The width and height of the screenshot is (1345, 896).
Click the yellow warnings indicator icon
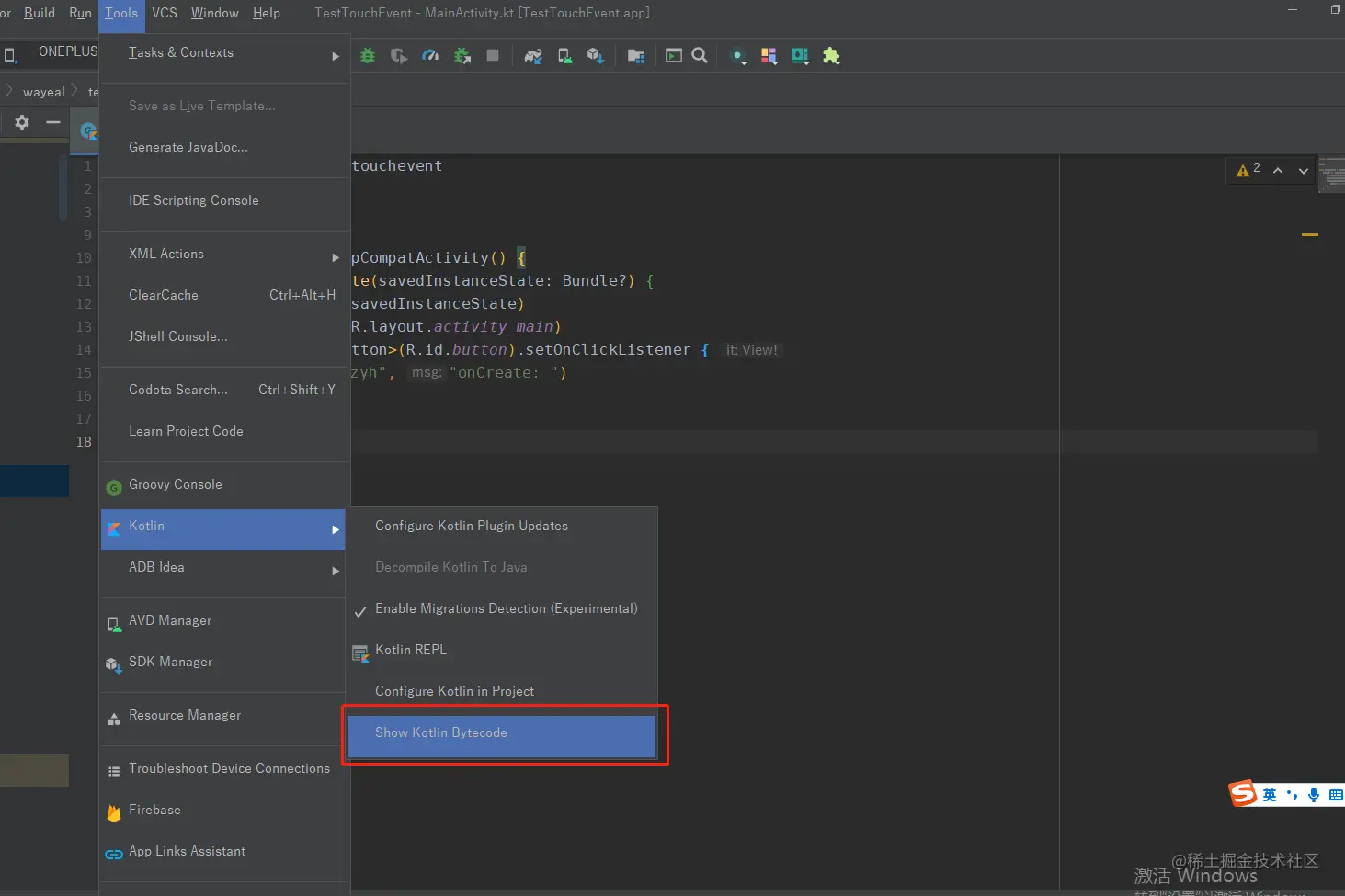tap(1243, 170)
